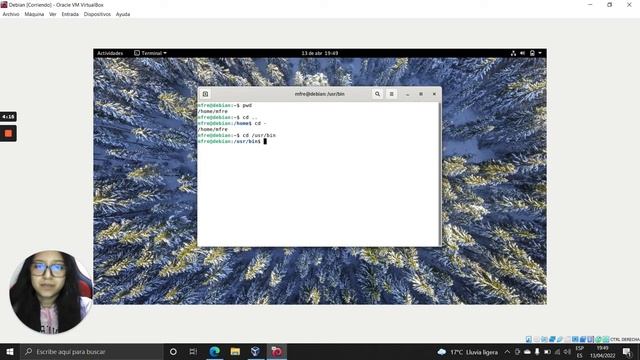The height and width of the screenshot is (360, 640).
Task: Open Task View on the taskbar
Action: pos(193,351)
